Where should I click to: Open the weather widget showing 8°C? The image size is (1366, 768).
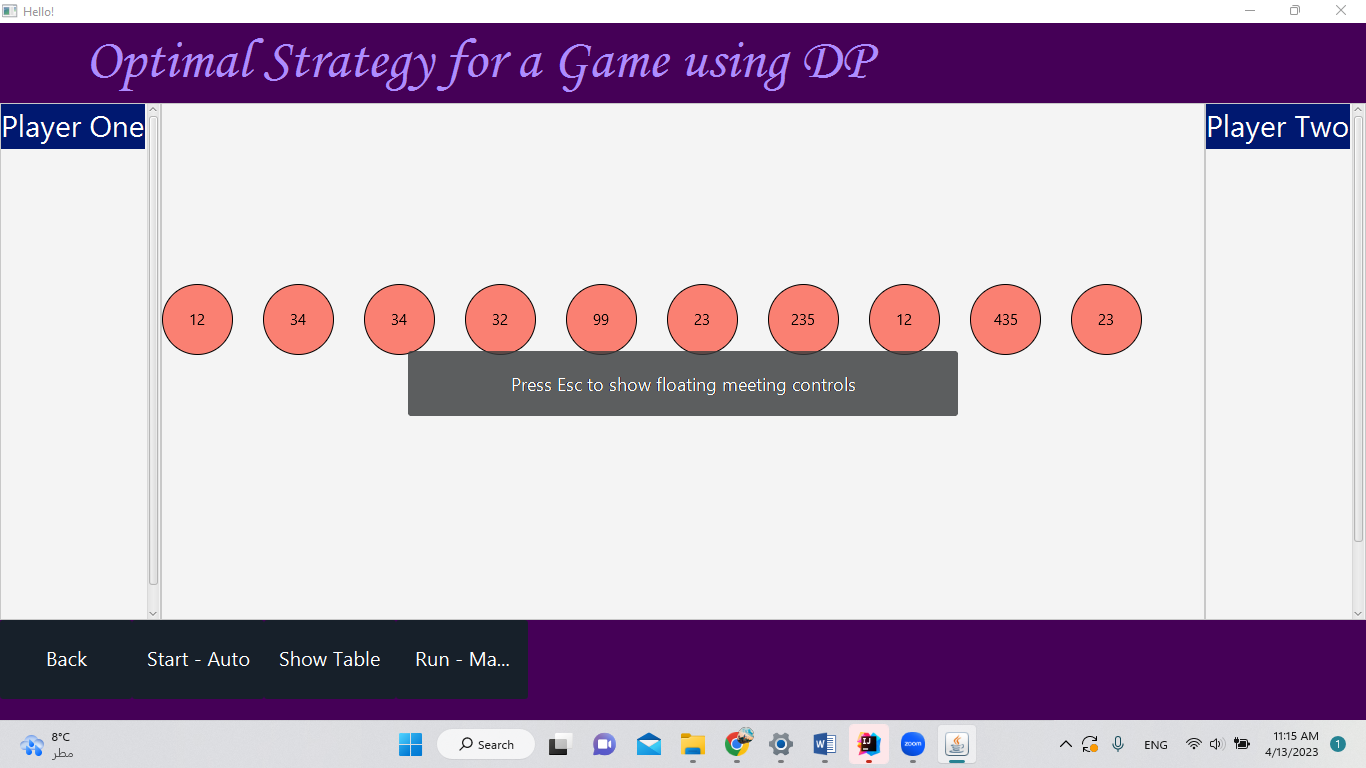[47, 744]
